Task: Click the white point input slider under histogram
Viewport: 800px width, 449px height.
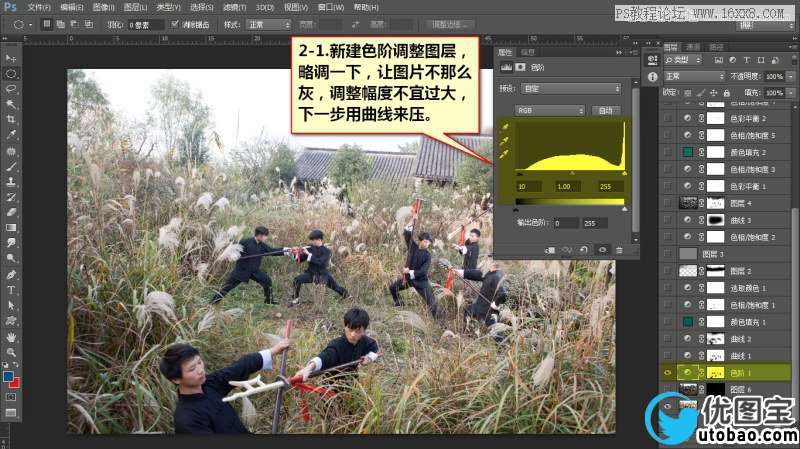Action: coord(624,174)
